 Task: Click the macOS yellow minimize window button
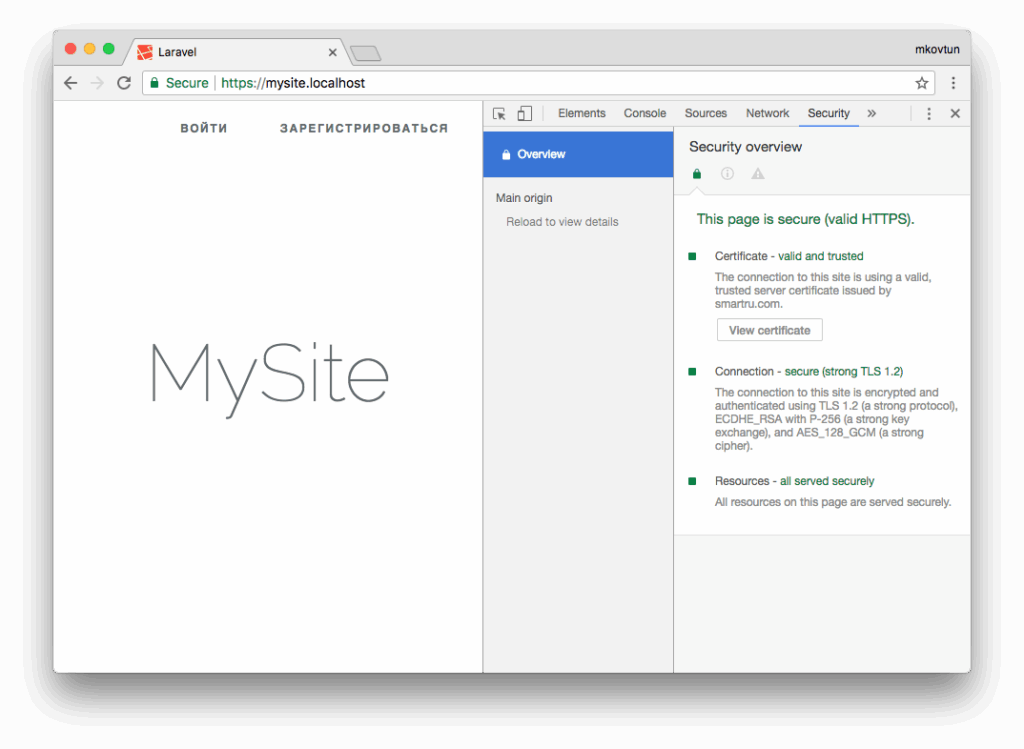[89, 49]
